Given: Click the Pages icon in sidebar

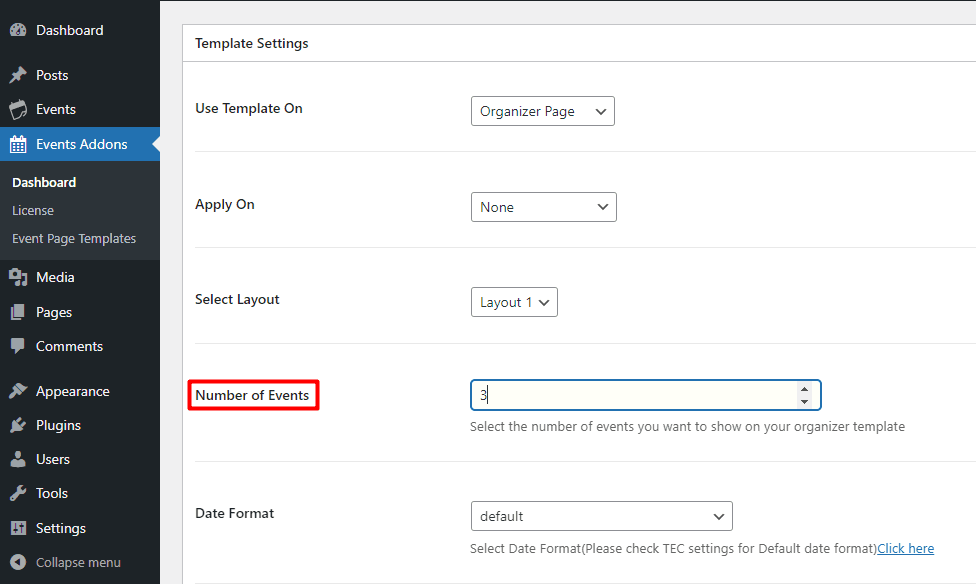Looking at the screenshot, I should pyautogui.click(x=18, y=313).
